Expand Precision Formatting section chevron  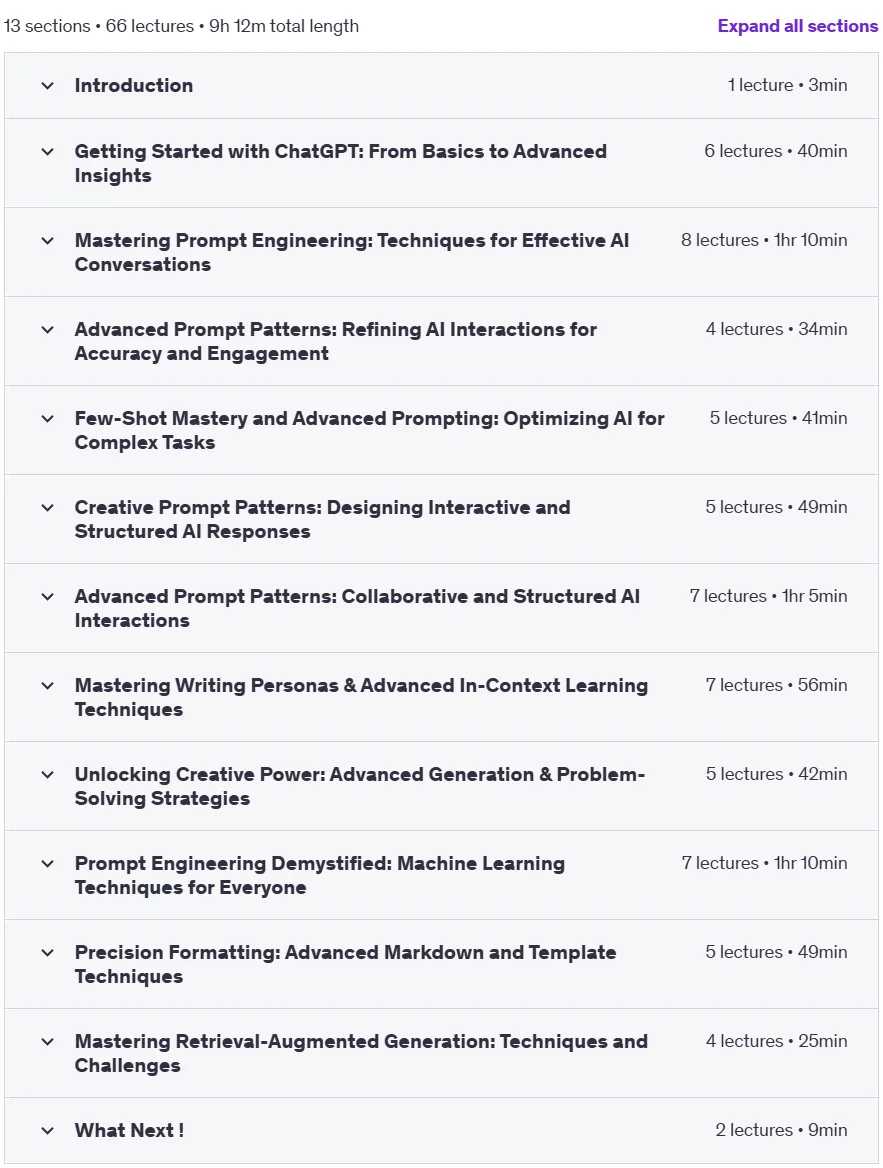[x=48, y=953]
